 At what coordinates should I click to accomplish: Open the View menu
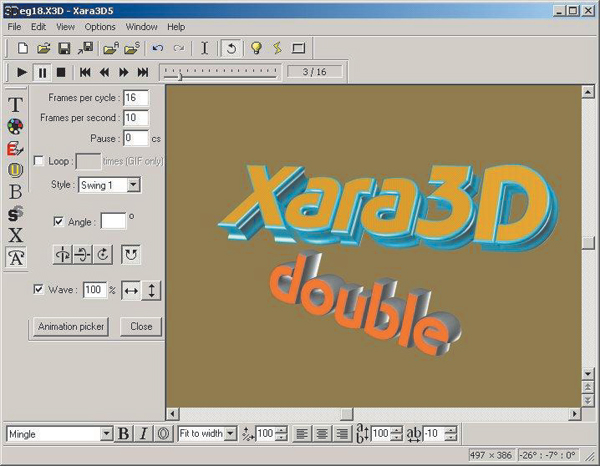[x=65, y=27]
